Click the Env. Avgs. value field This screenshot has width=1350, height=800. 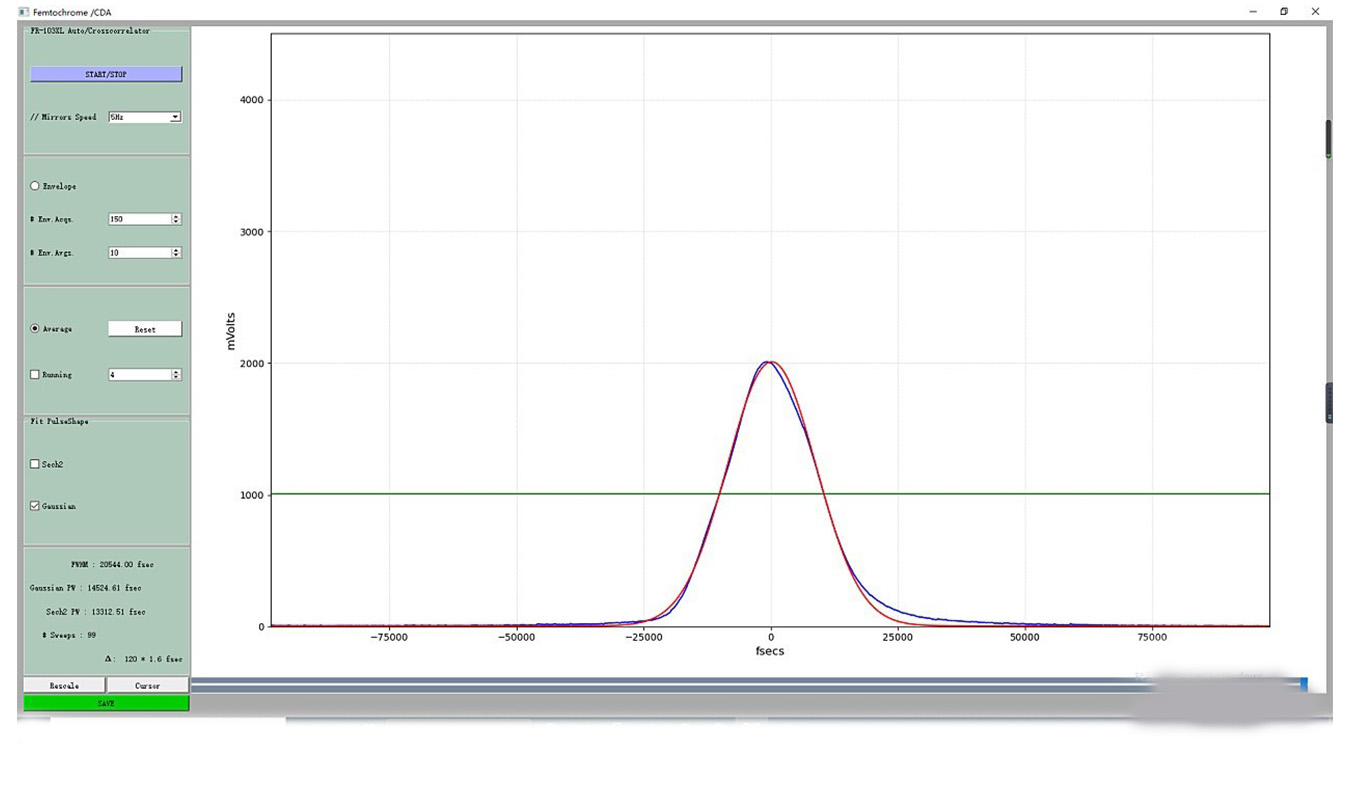tap(139, 253)
